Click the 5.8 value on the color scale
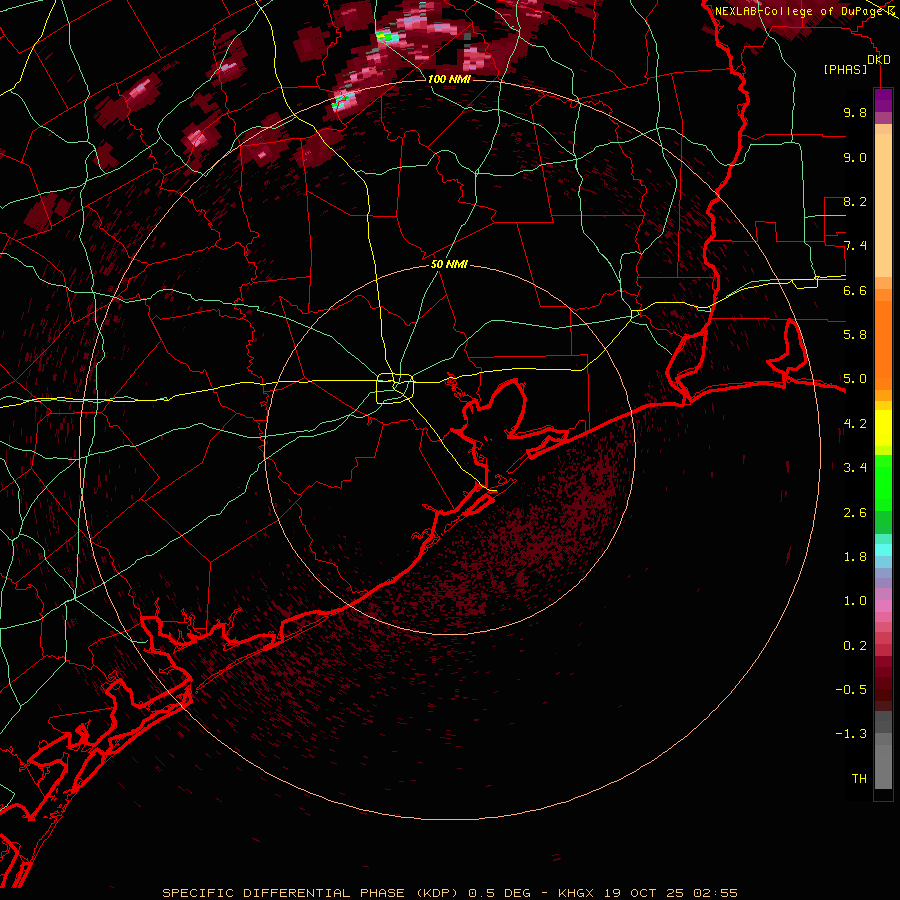 click(x=855, y=334)
